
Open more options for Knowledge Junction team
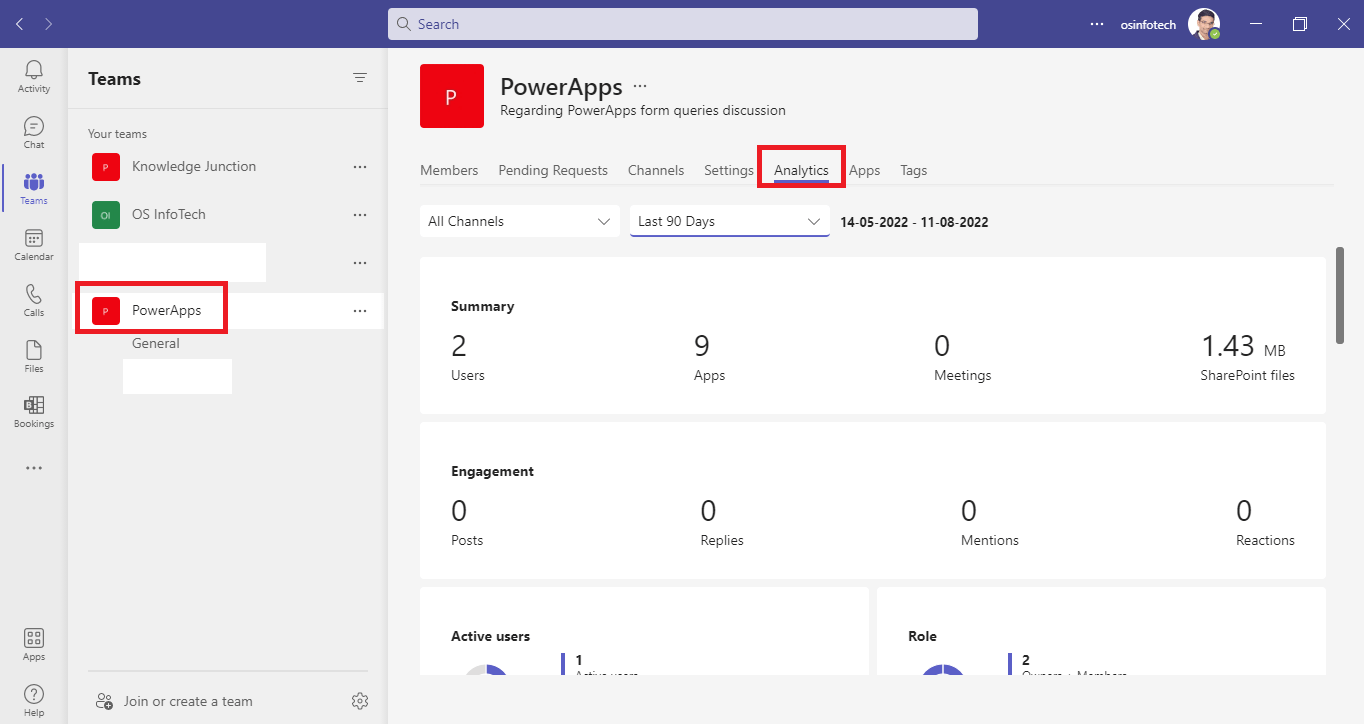360,167
